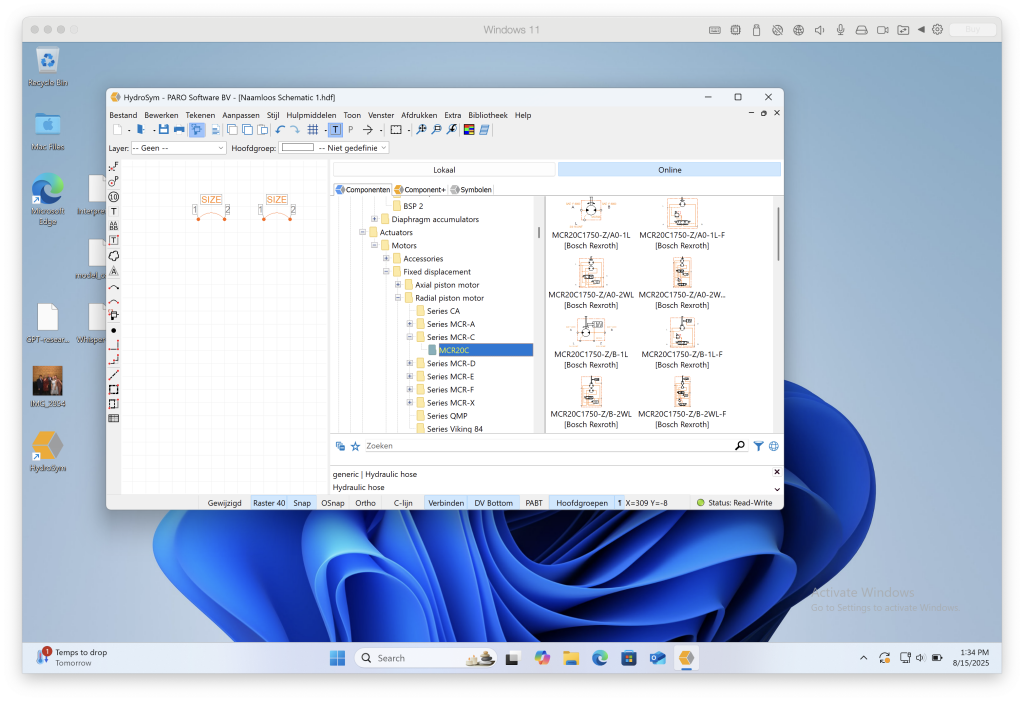Select the table tool at the bottom of the left toolbar
This screenshot has height=701, width=1024.
coord(114,419)
